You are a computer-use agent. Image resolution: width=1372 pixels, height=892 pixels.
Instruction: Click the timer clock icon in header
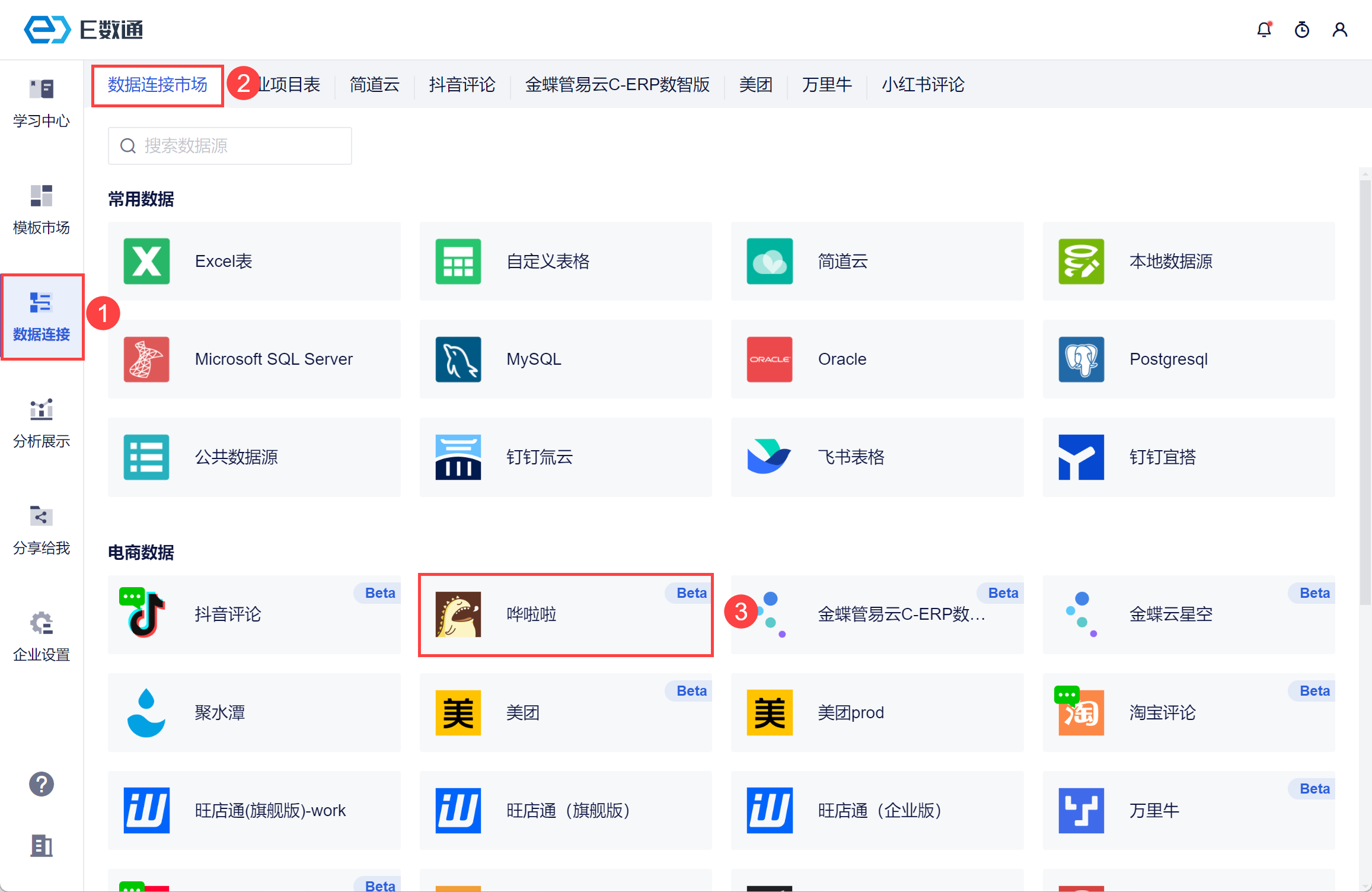coord(1301,30)
